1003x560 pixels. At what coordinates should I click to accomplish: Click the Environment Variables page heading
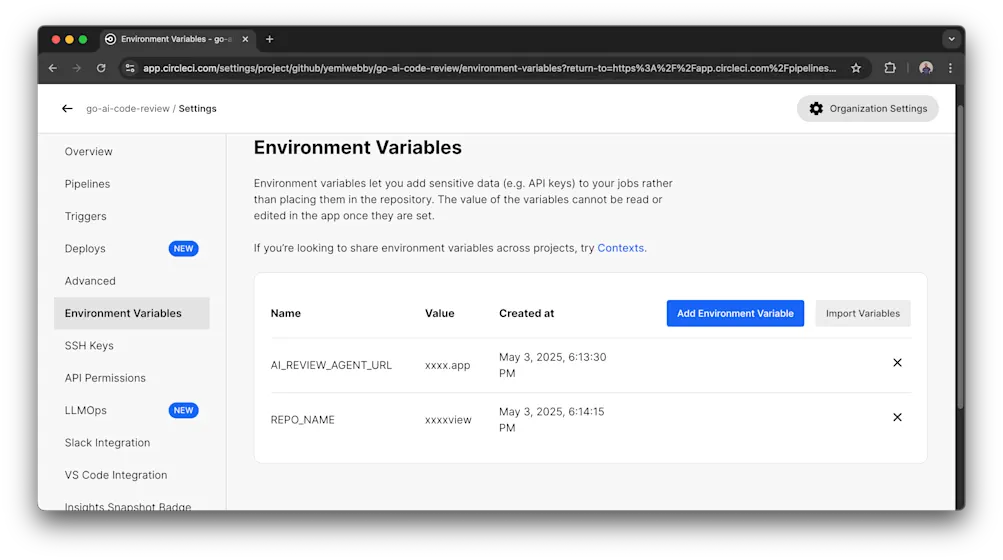point(358,148)
